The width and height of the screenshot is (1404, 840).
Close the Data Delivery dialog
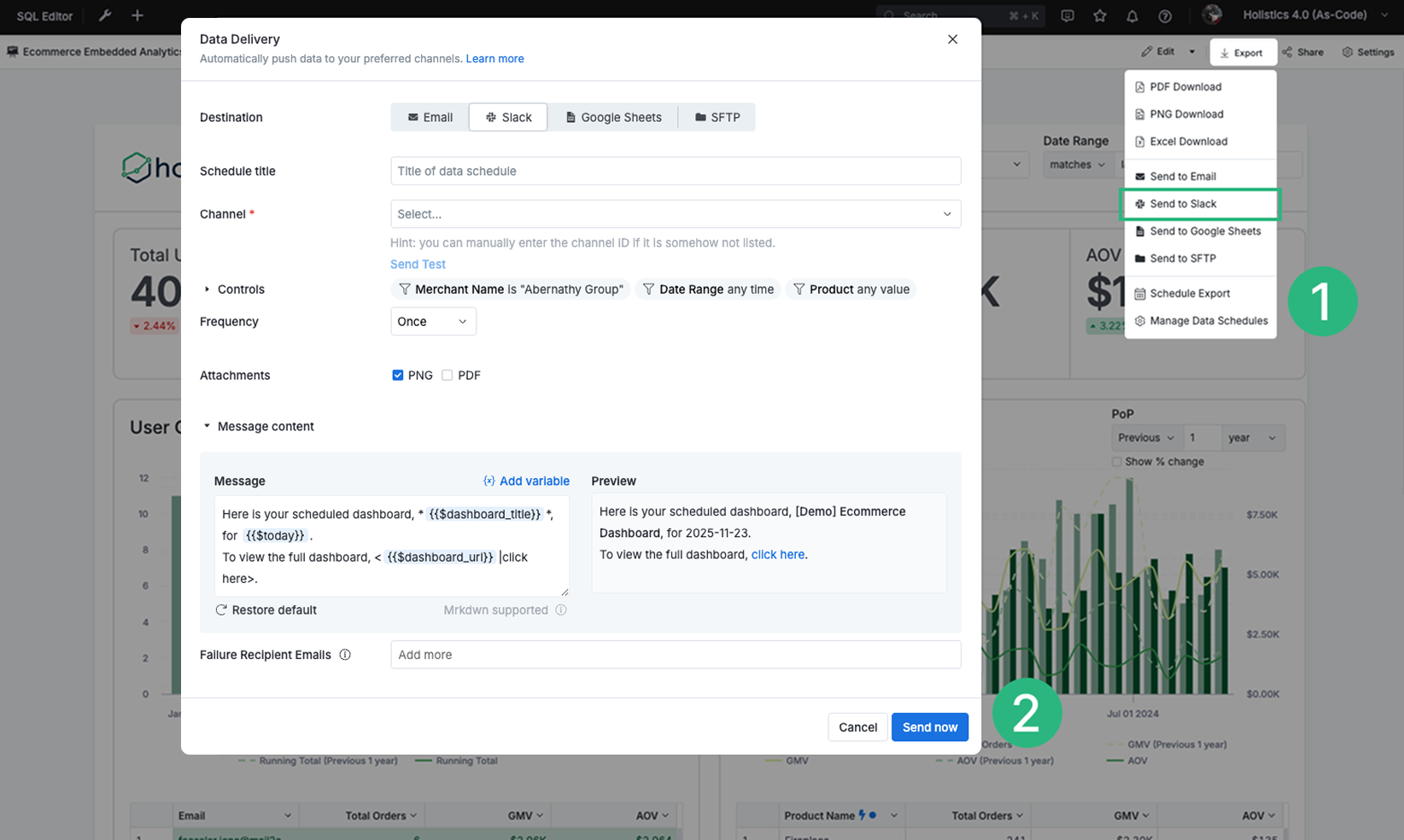click(952, 39)
